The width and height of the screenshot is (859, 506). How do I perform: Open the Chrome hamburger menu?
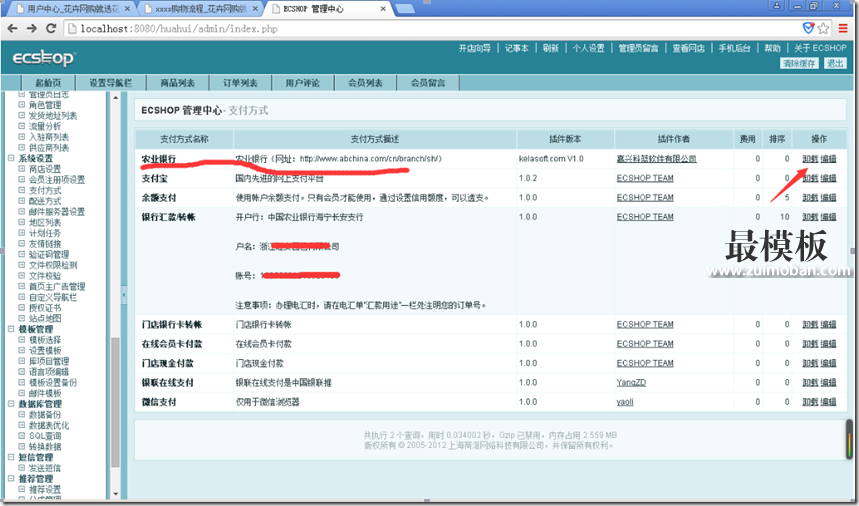click(844, 28)
